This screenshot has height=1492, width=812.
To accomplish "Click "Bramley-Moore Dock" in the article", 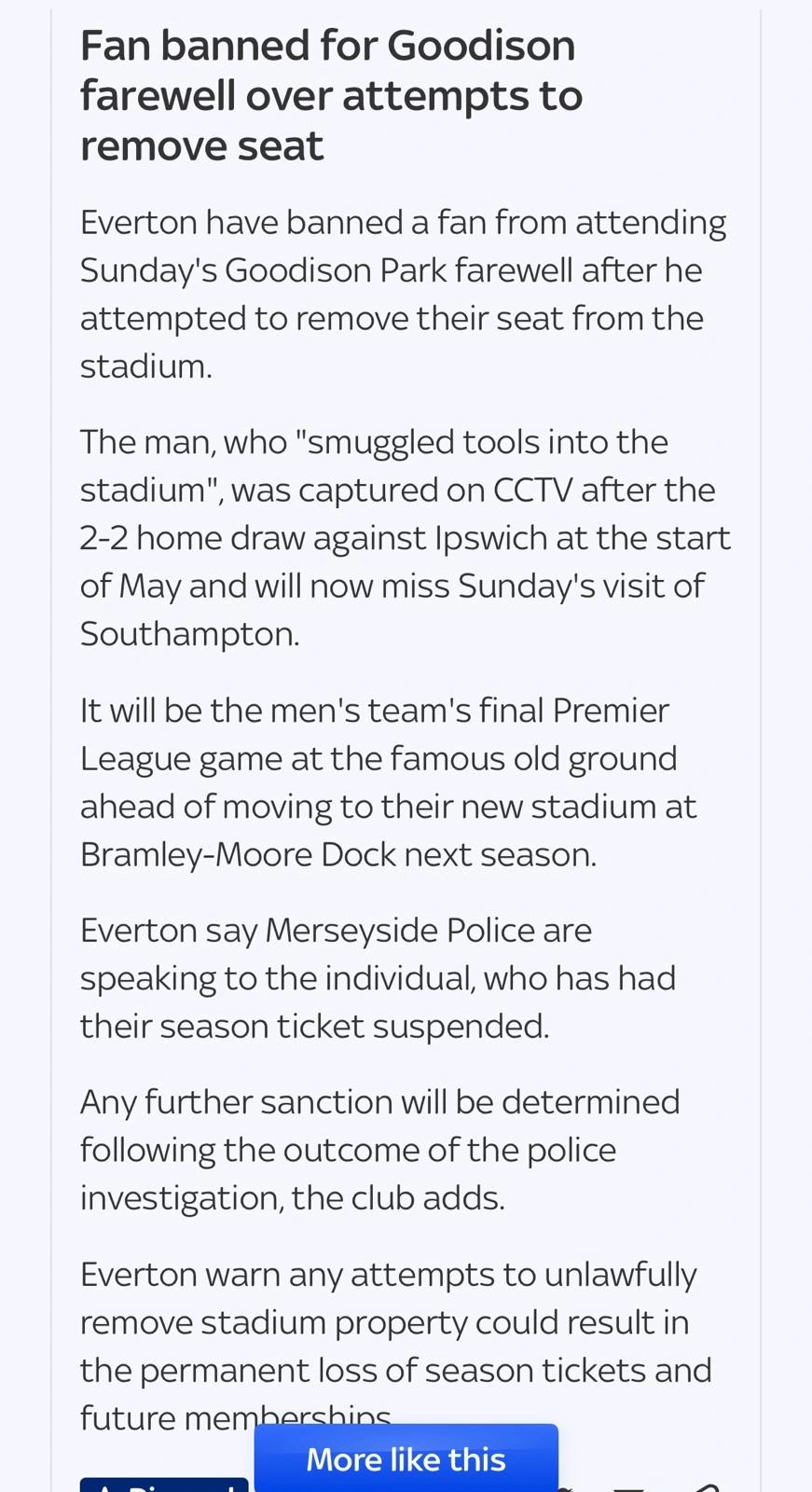I will (x=237, y=855).
